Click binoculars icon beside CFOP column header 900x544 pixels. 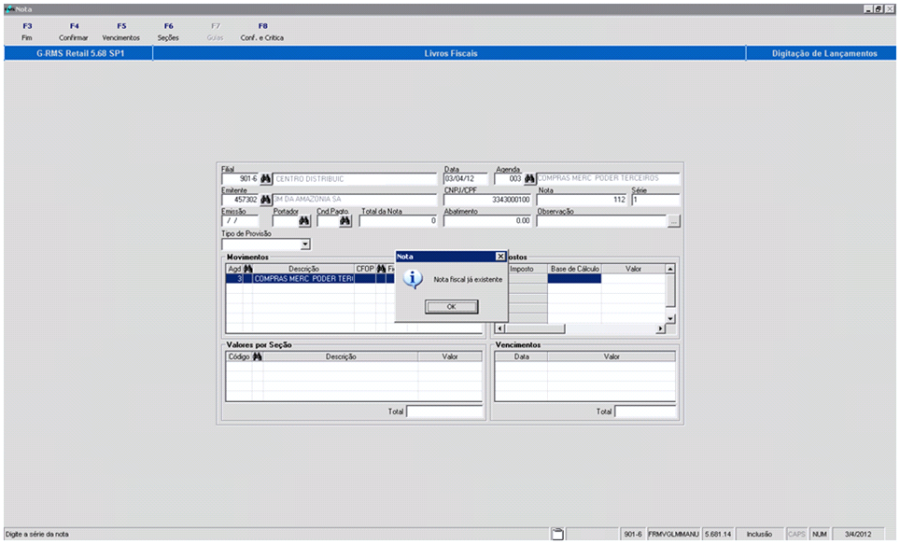pyautogui.click(x=381, y=269)
